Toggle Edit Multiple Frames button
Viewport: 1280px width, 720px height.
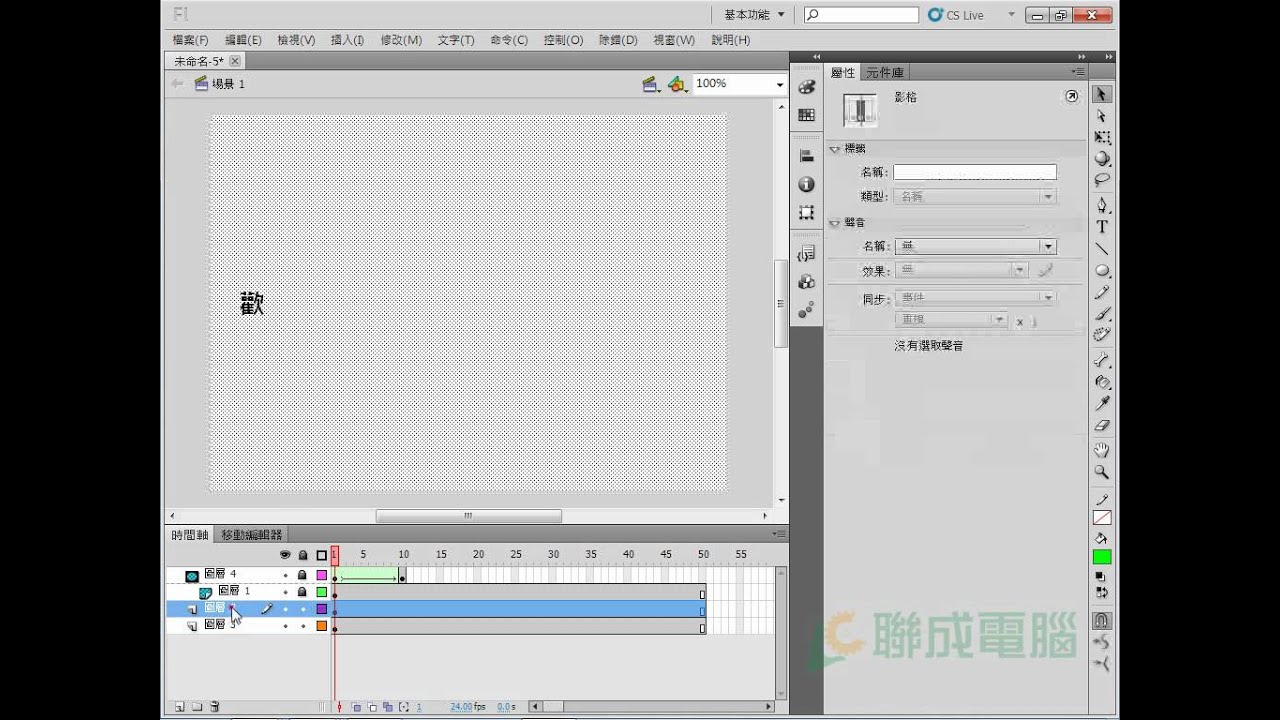(388, 707)
